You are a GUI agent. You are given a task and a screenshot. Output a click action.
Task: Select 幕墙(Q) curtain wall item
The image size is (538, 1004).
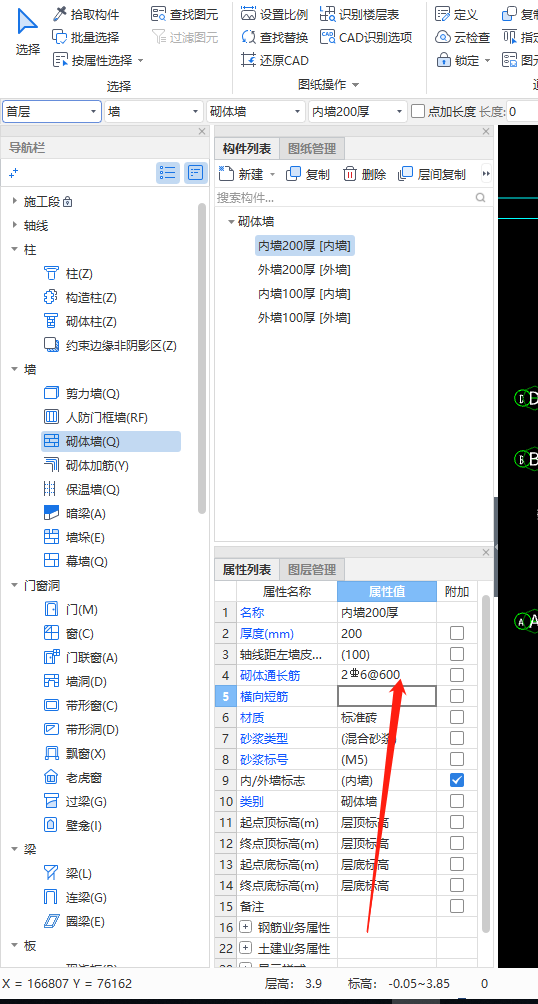click(75, 562)
